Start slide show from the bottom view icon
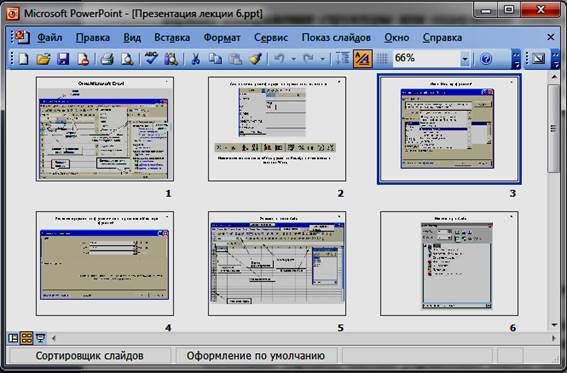Screen dimensions: 567x373 pyautogui.click(x=40, y=338)
